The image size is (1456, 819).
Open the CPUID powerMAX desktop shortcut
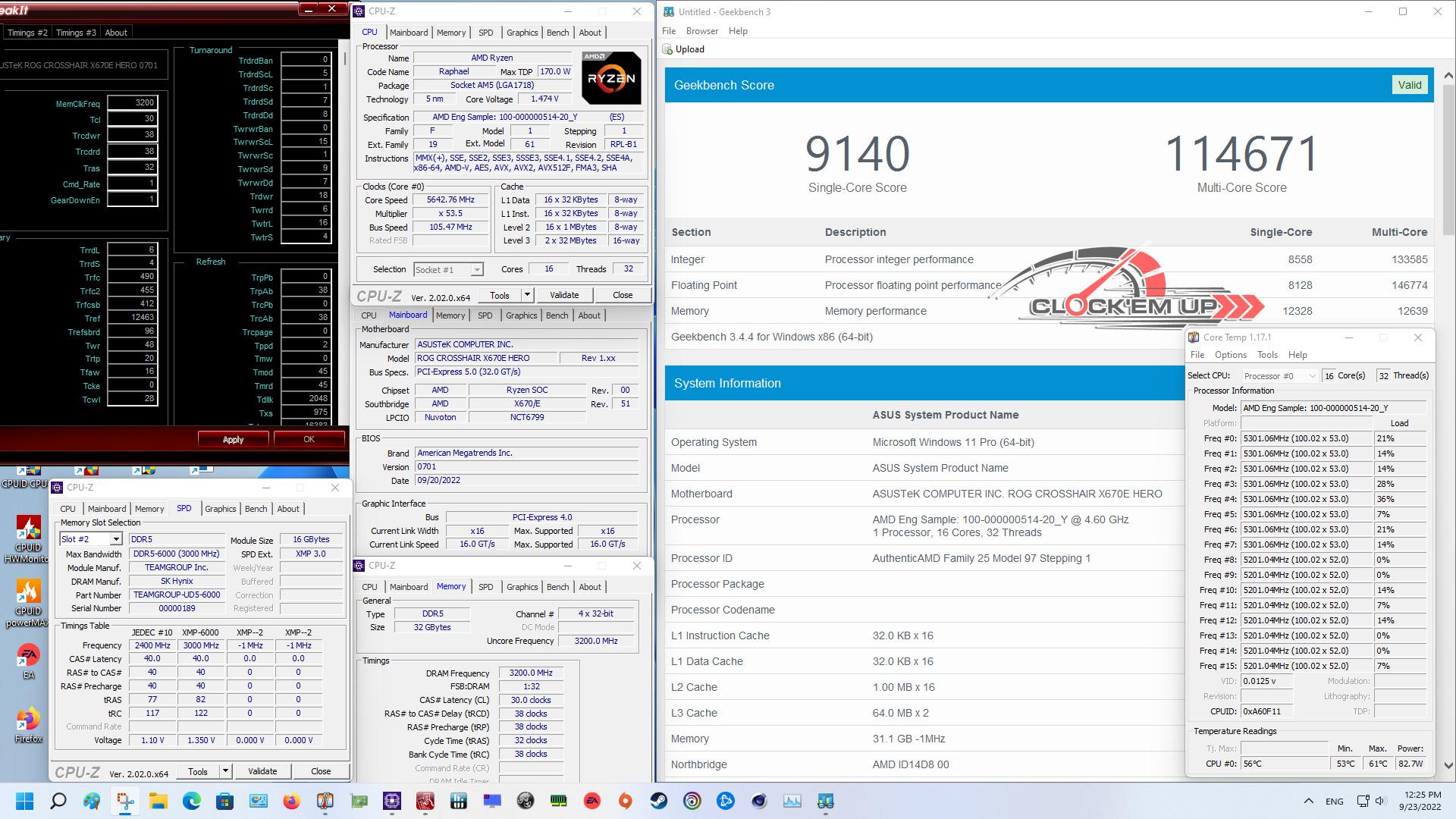(28, 604)
